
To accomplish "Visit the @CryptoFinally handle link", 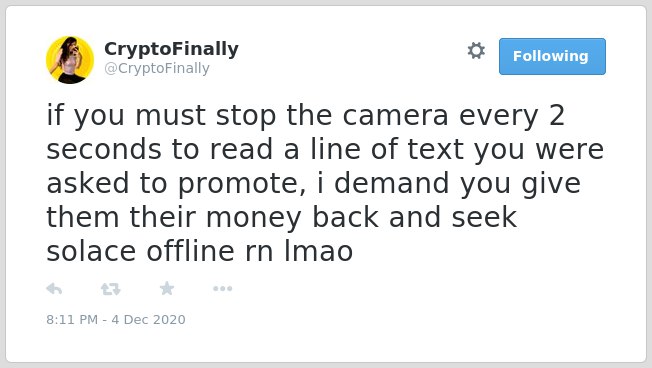I will coord(157,68).
